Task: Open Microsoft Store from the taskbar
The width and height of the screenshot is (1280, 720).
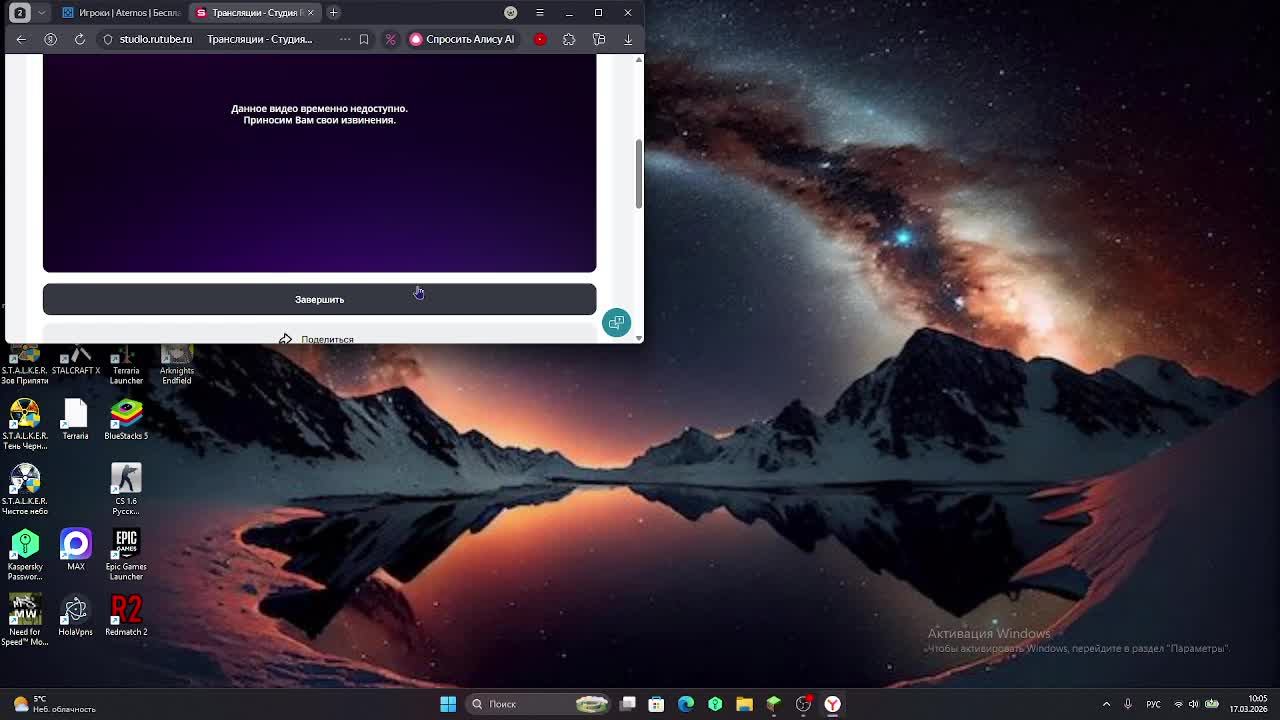Action: point(656,704)
